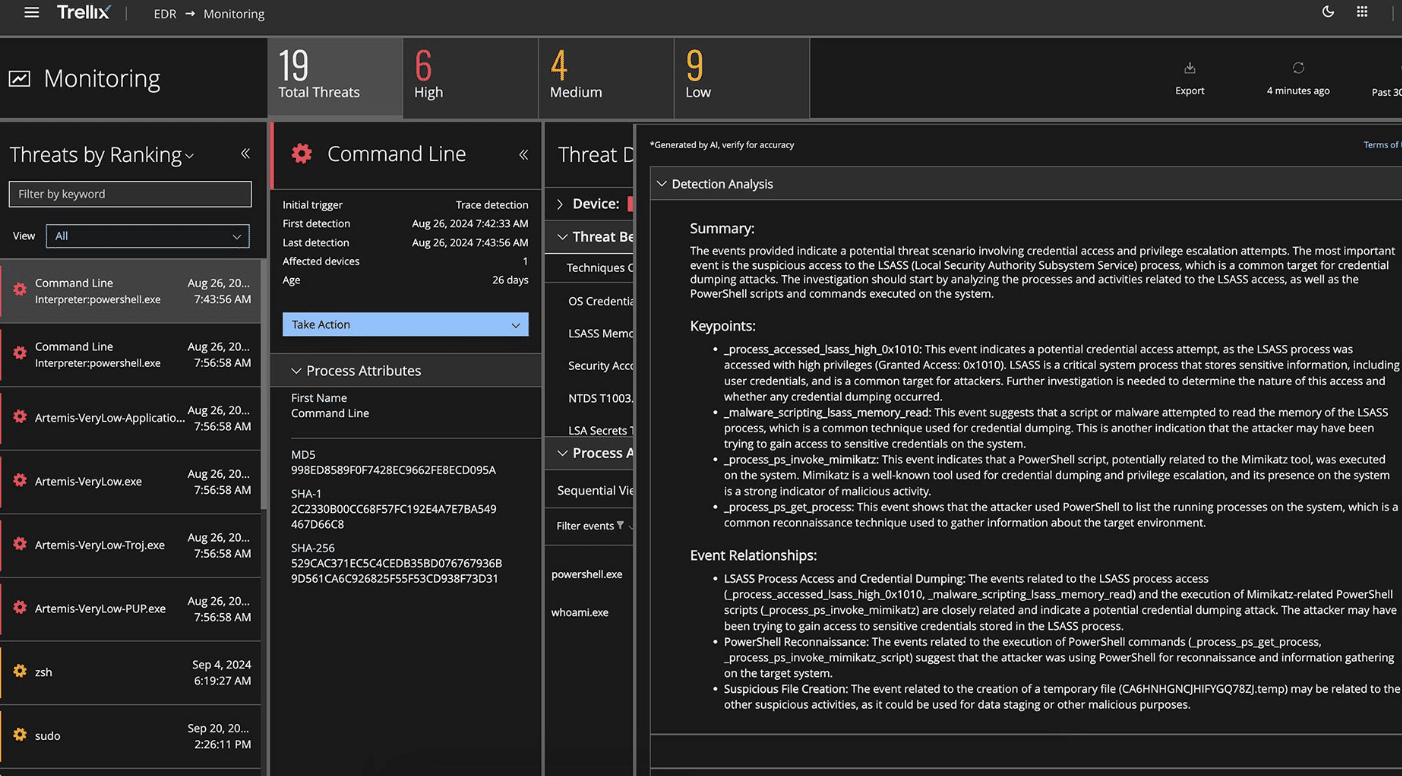Viewport: 1402px width, 776px height.
Task: Click the powershell.exe process entry
Action: [x=587, y=574]
